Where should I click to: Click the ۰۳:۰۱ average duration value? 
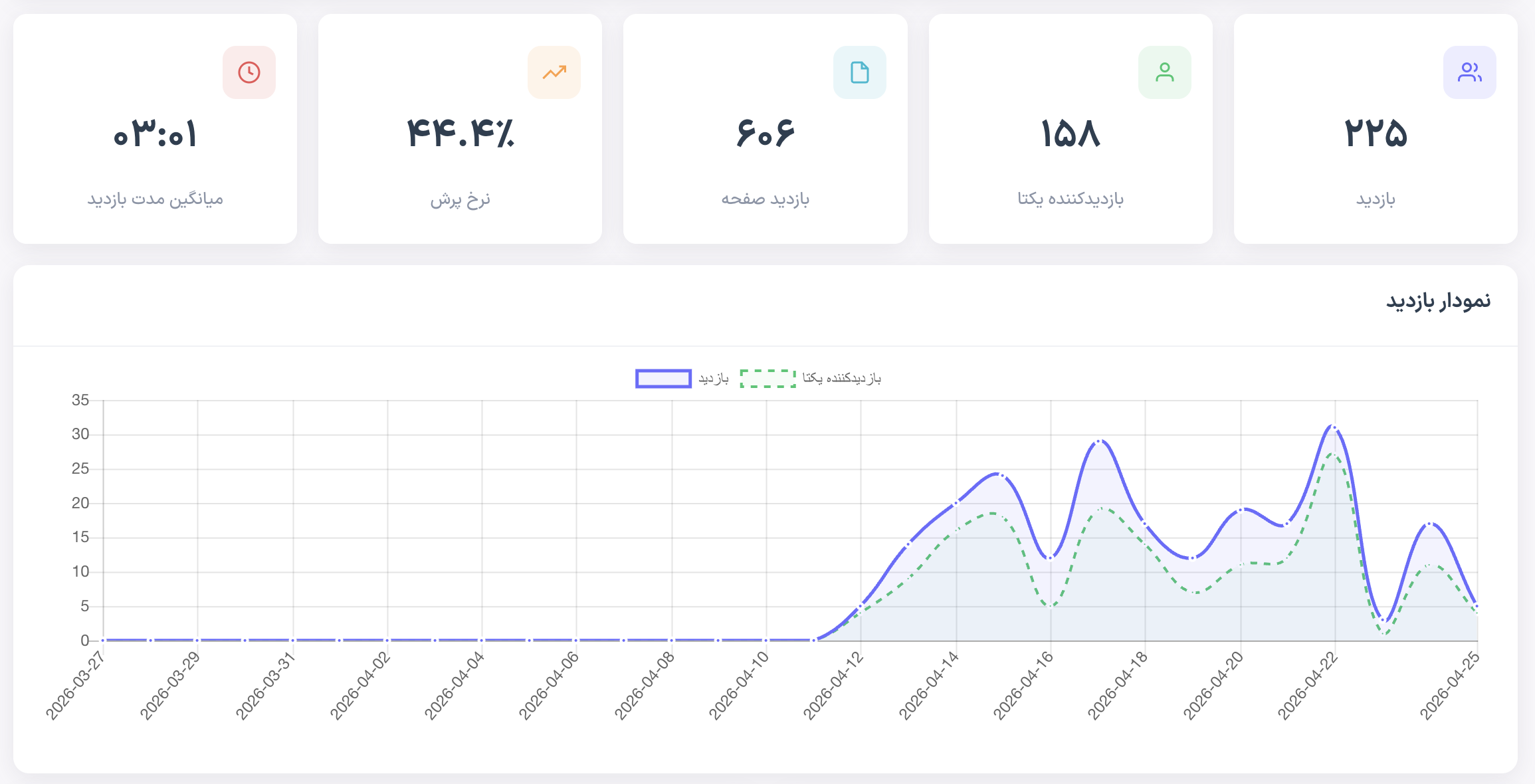pyautogui.click(x=155, y=134)
